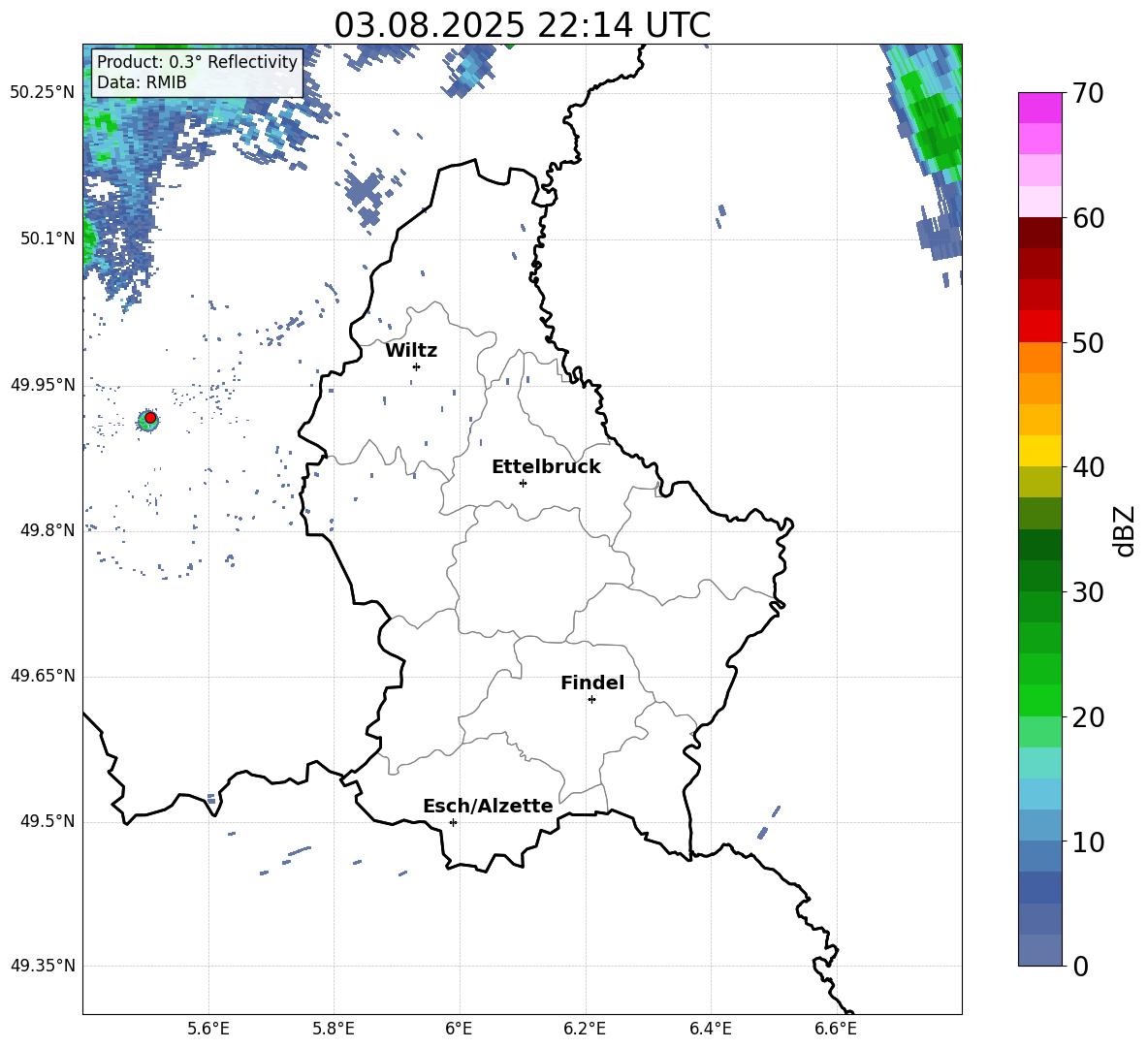The width and height of the screenshot is (1148, 1048).
Task: Click the title 03.08.2025 22:14 UTC
Action: pos(522,25)
